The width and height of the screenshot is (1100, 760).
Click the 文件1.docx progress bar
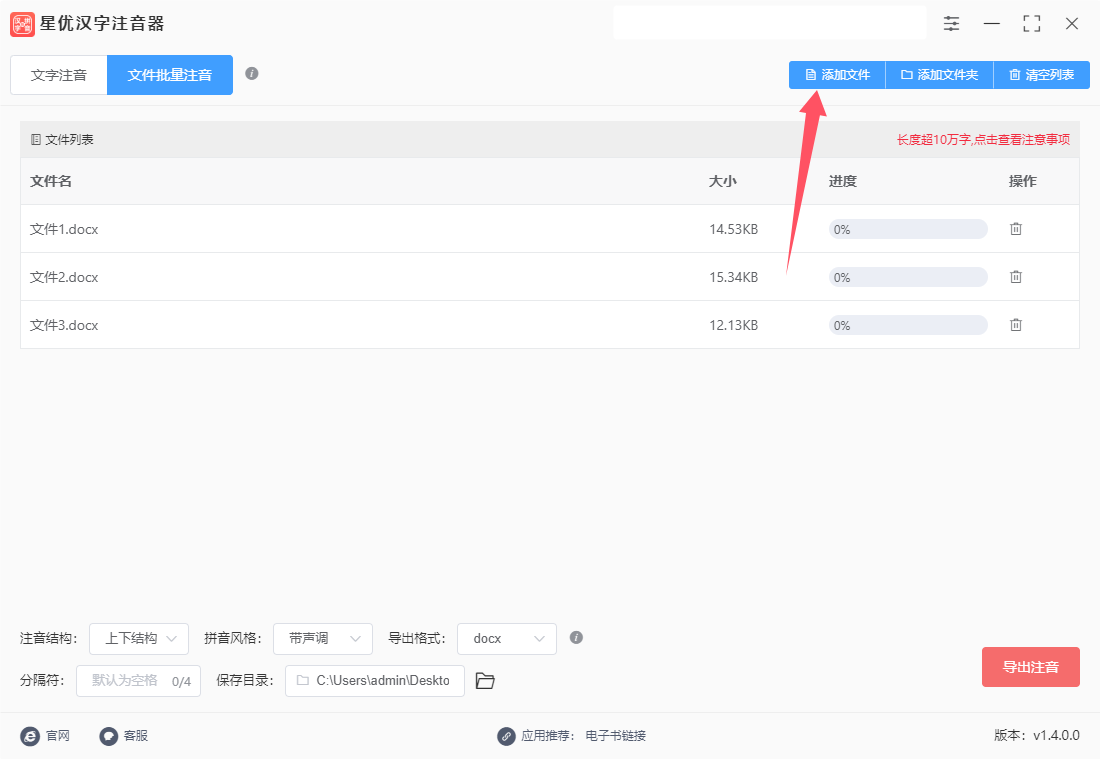908,229
